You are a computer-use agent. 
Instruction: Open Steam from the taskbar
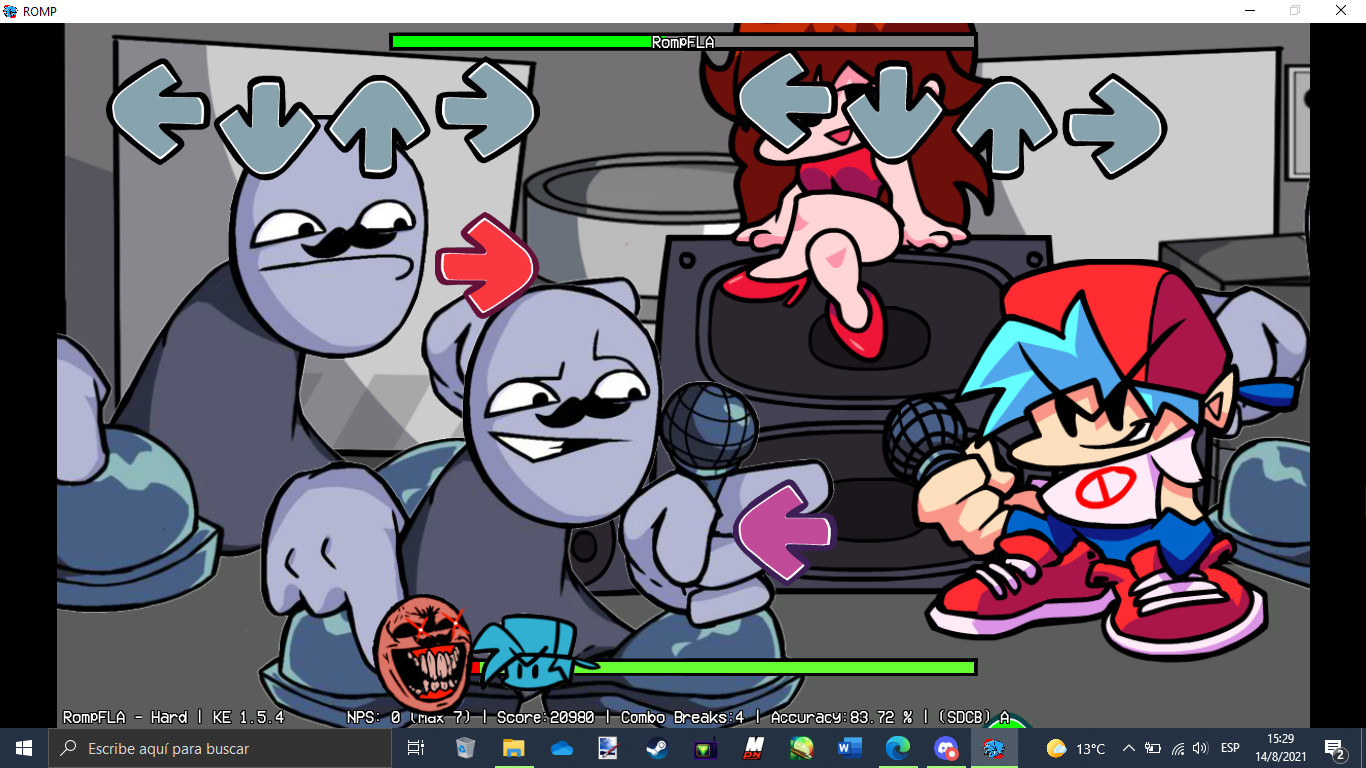point(657,748)
